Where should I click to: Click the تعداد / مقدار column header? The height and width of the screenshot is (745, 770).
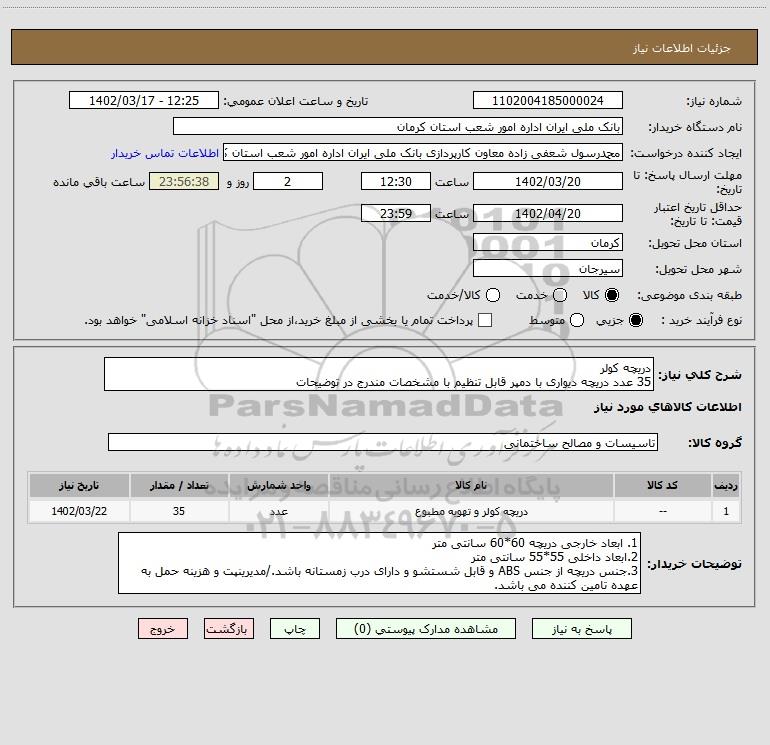tap(179, 486)
